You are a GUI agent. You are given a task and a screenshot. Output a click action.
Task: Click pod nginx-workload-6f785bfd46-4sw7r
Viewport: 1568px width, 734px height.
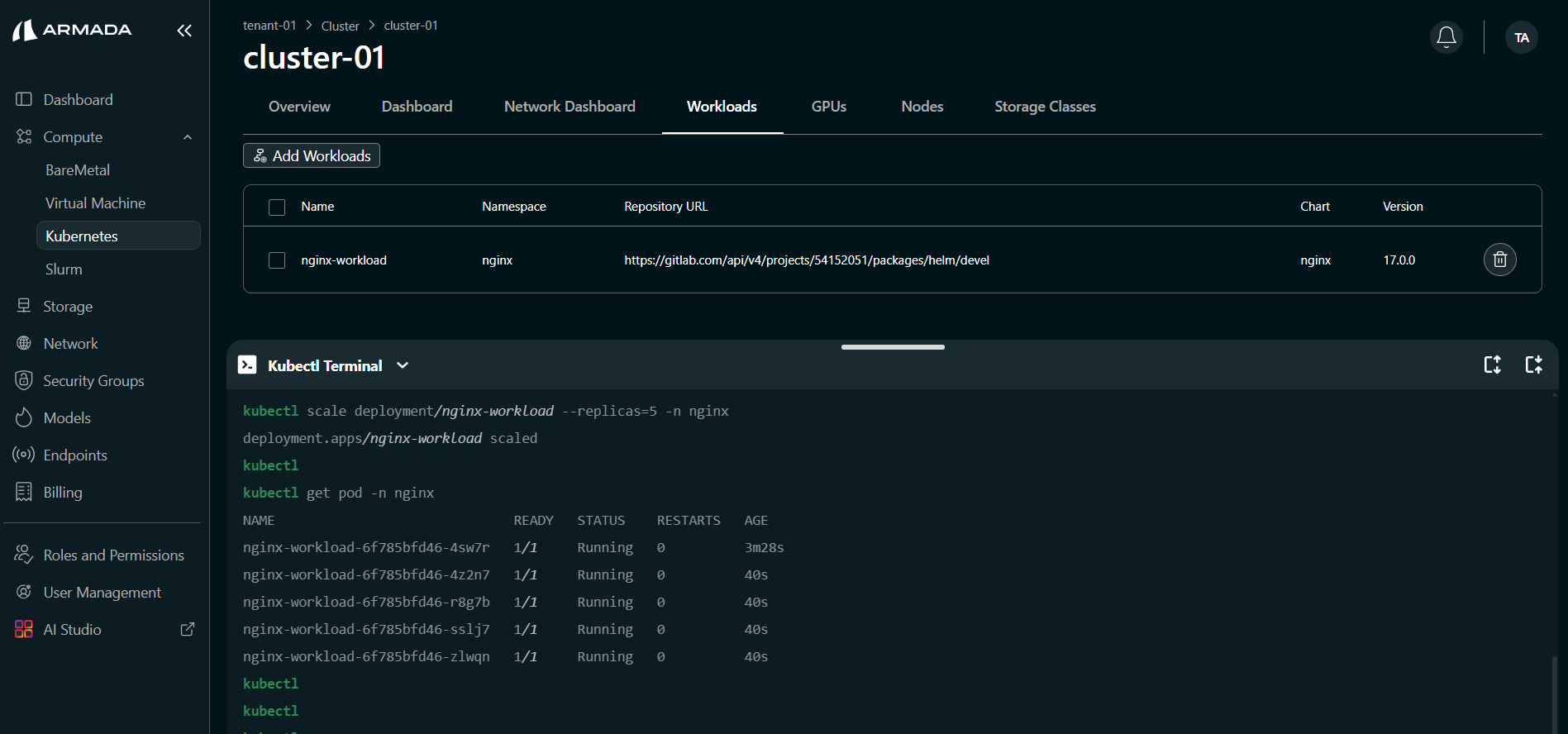click(366, 547)
